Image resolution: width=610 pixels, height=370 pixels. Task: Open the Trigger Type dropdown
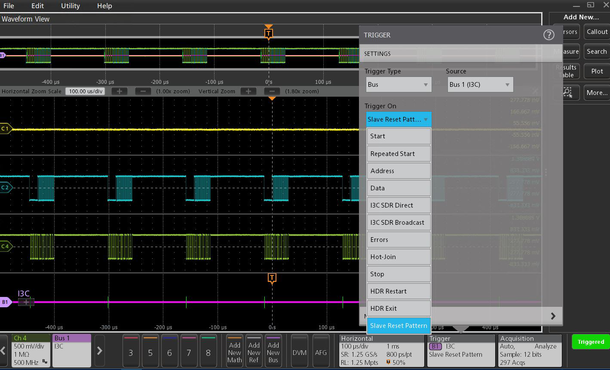coord(398,85)
